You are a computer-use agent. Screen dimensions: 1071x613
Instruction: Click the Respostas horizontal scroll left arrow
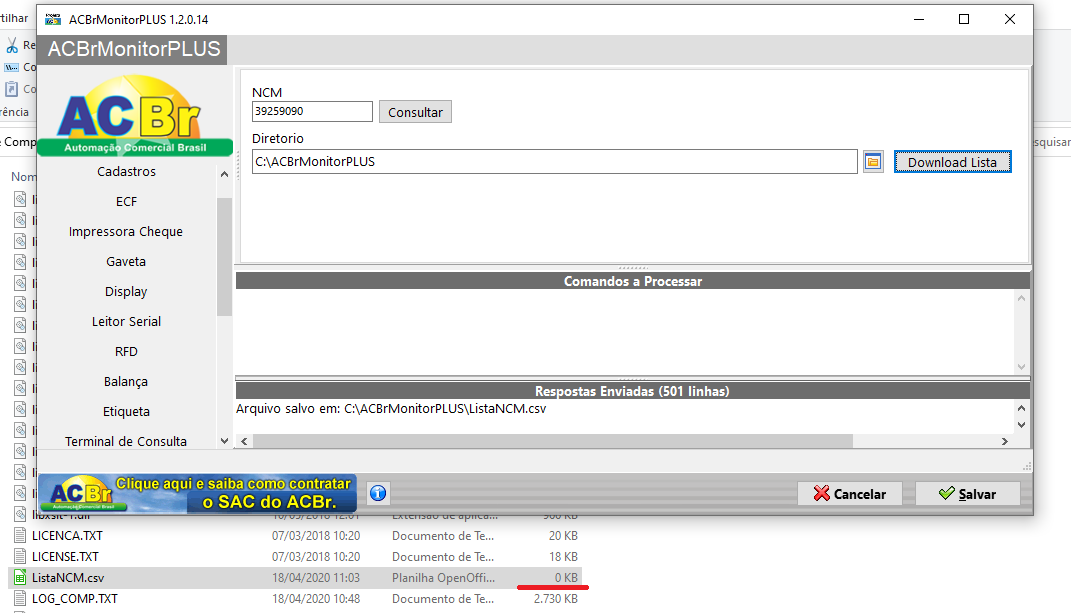click(244, 441)
